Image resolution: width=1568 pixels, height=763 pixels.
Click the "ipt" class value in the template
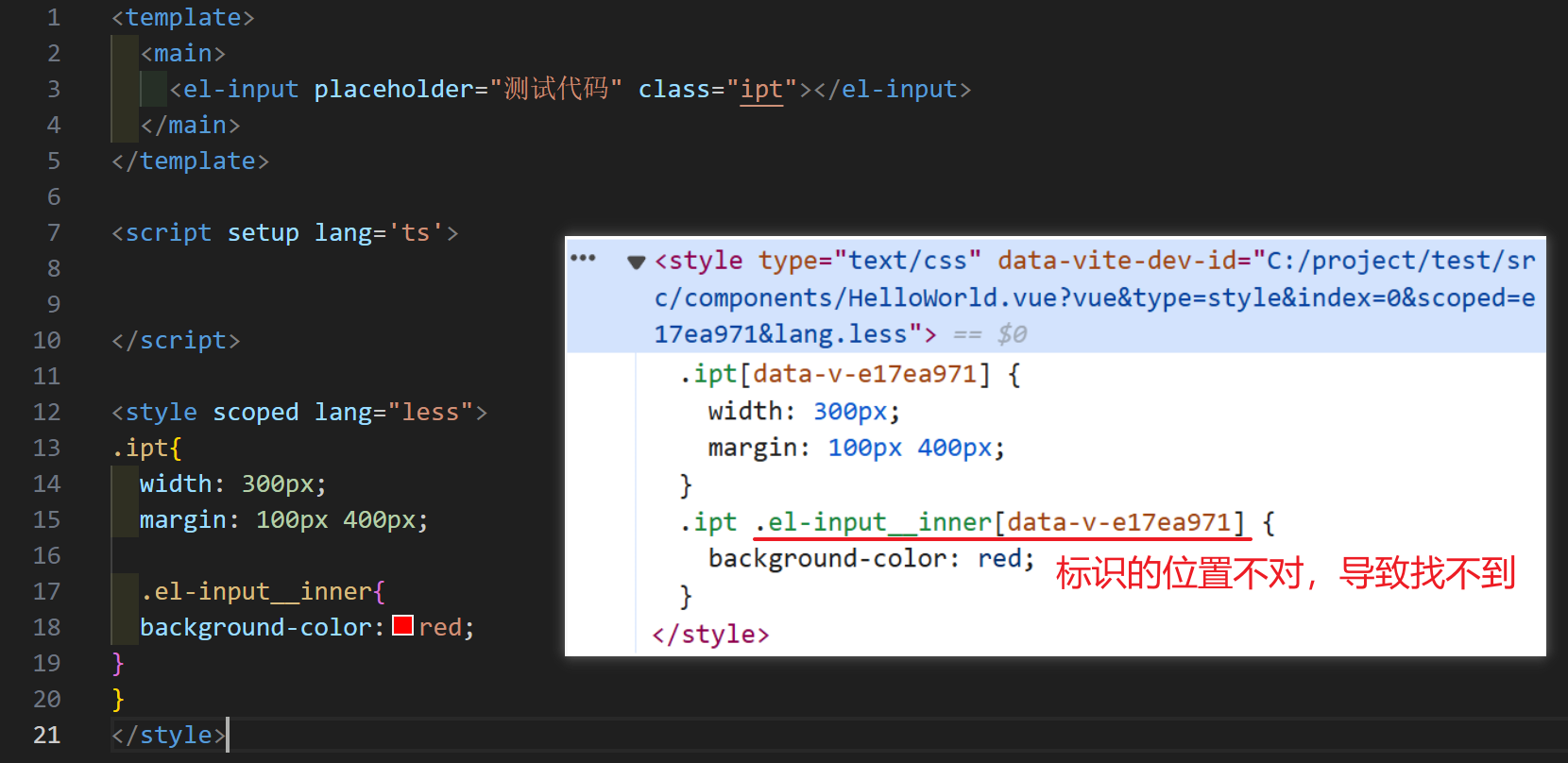point(761,90)
